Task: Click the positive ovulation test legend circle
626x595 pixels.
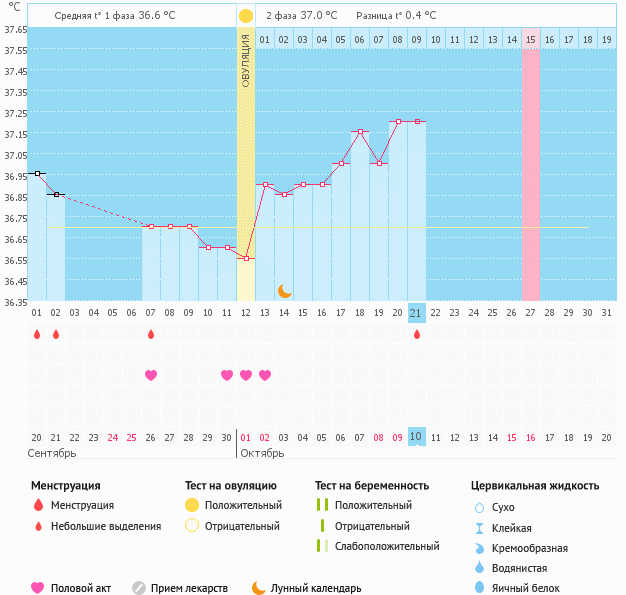Action: (192, 505)
